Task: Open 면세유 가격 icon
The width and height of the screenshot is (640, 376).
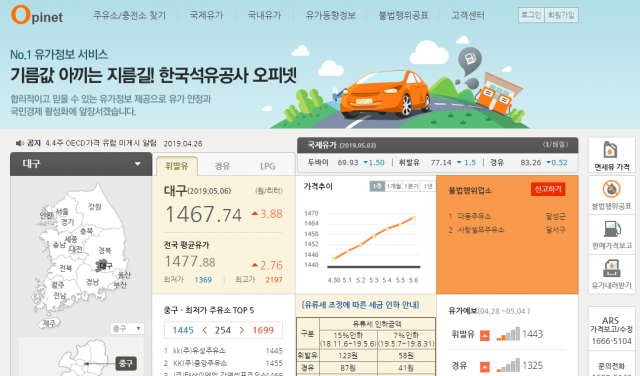Action: [x=611, y=156]
